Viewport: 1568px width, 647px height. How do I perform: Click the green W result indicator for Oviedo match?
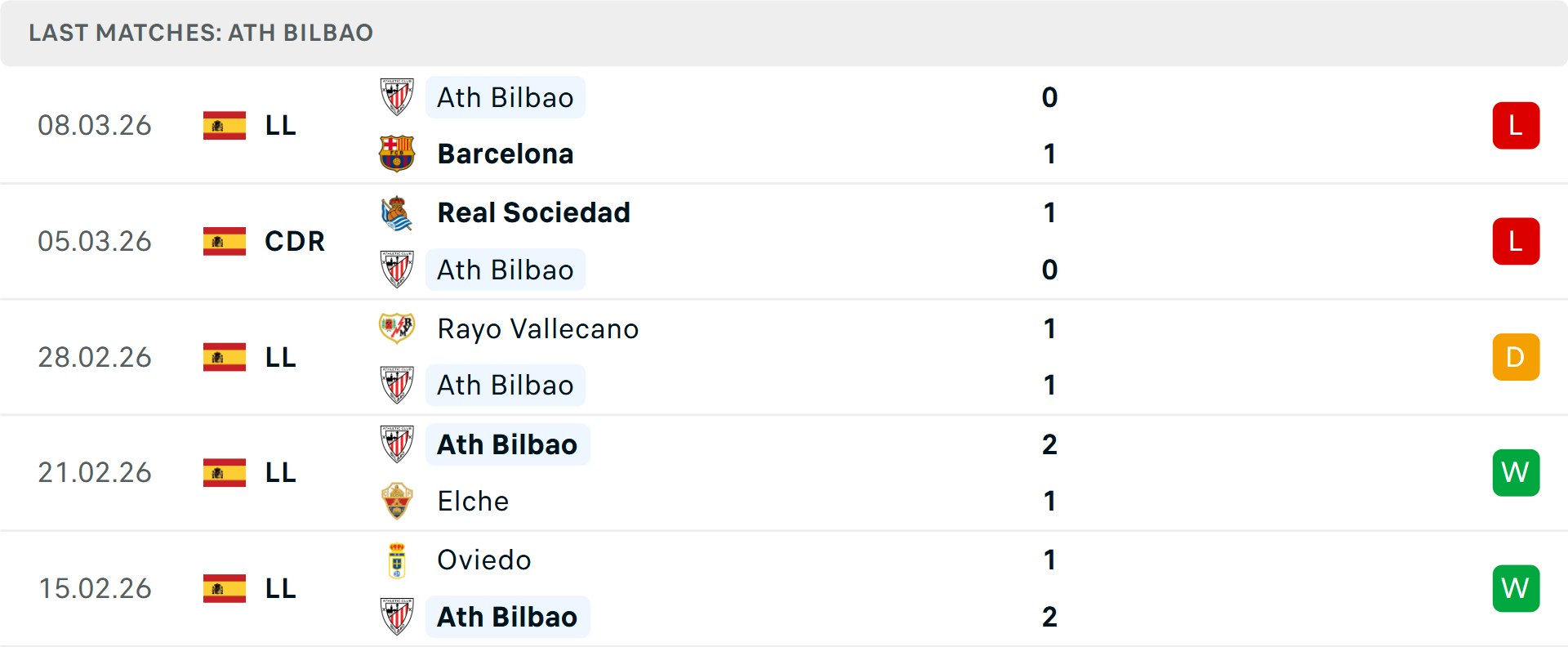pyautogui.click(x=1516, y=587)
